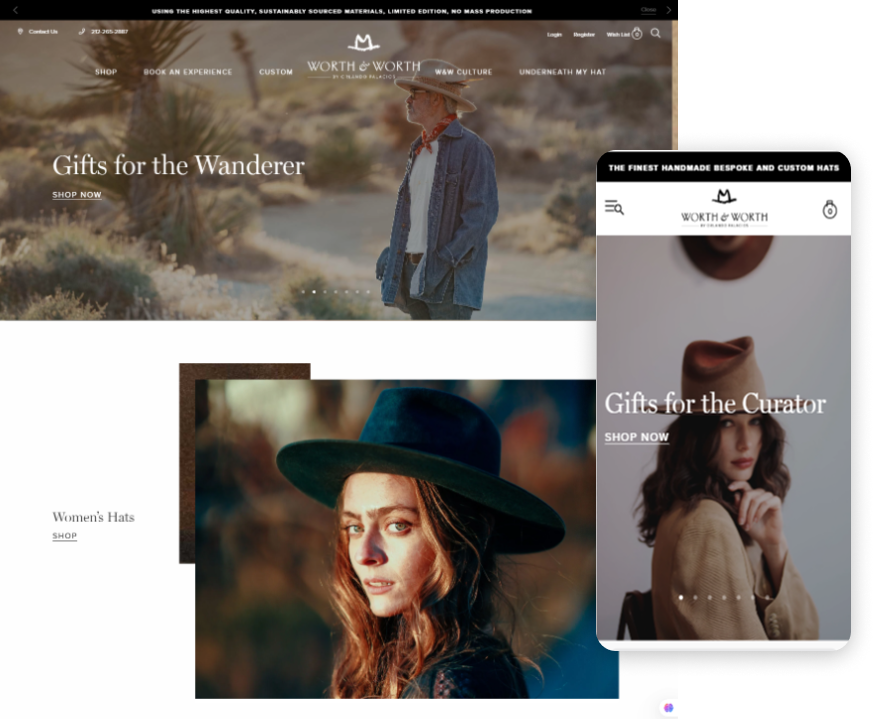Open the W&W Culture menu

(x=463, y=72)
